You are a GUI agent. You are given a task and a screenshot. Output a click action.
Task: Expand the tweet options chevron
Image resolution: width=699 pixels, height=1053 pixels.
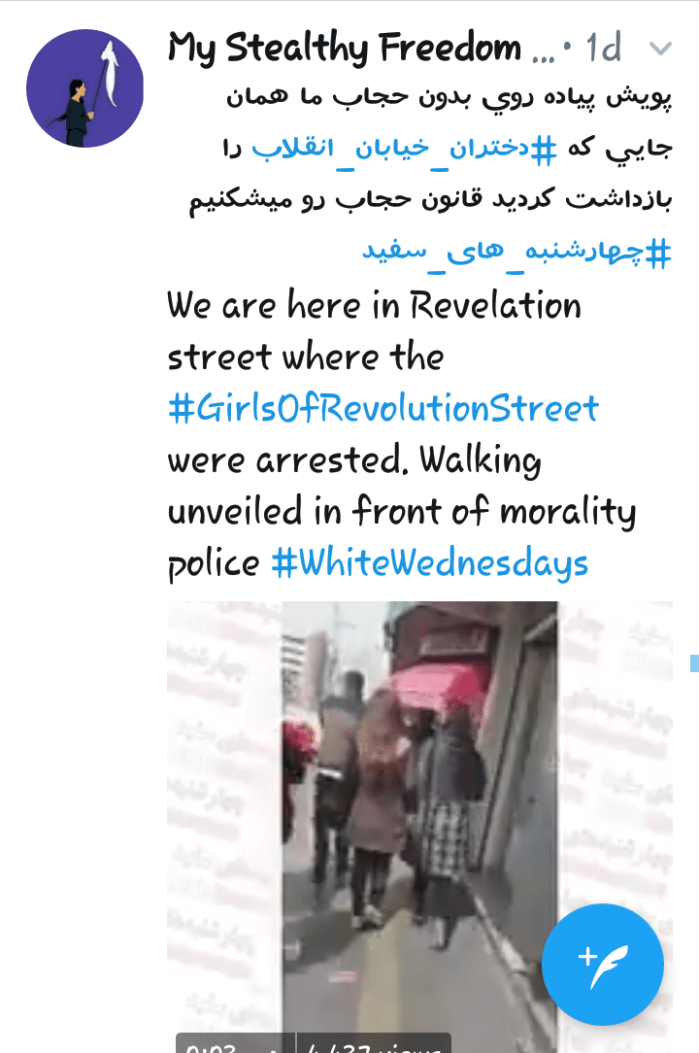tap(661, 48)
